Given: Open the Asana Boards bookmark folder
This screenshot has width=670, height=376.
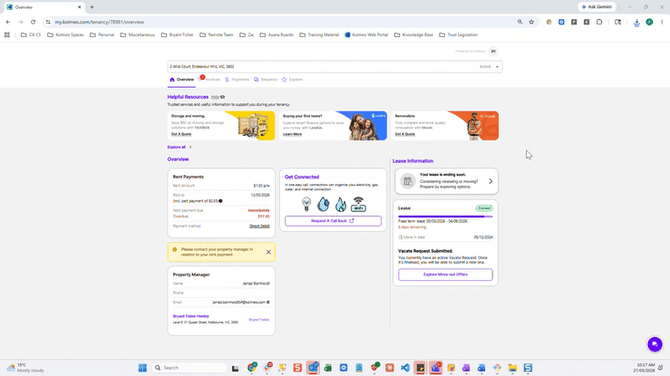Looking at the screenshot, I should point(277,35).
